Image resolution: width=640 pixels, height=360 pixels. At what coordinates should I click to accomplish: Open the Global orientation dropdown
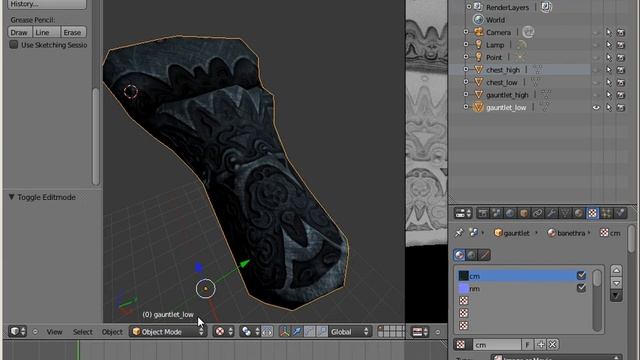pyautogui.click(x=349, y=332)
